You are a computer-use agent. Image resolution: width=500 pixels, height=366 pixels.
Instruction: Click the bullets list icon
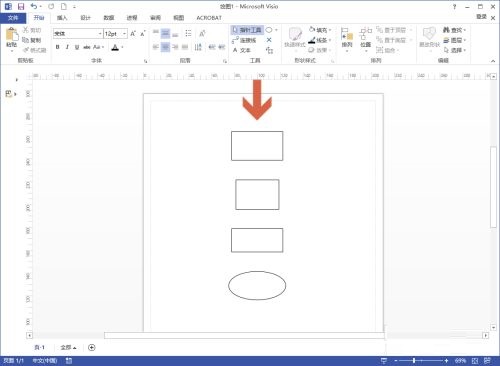(188, 33)
